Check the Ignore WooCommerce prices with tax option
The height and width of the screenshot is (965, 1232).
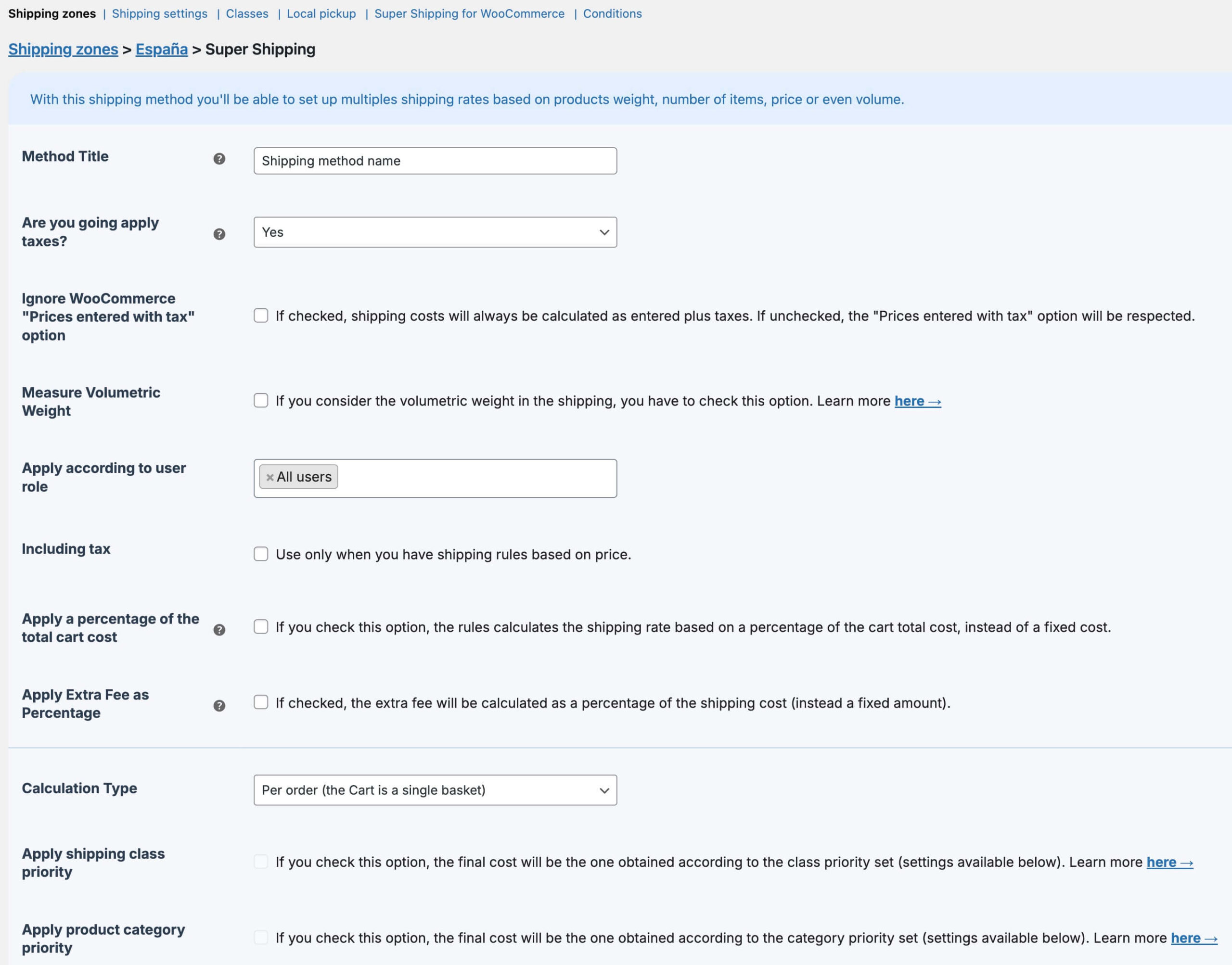point(260,315)
